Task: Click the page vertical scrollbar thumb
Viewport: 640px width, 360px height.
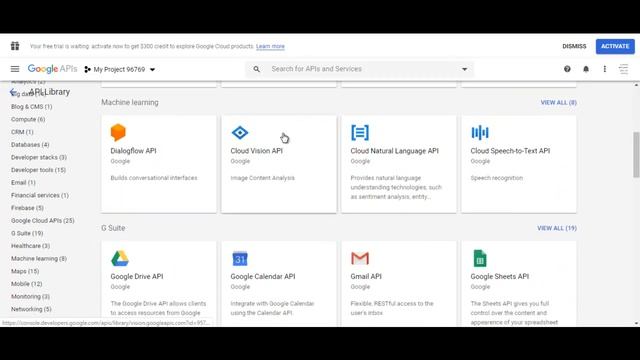Action: point(636,154)
